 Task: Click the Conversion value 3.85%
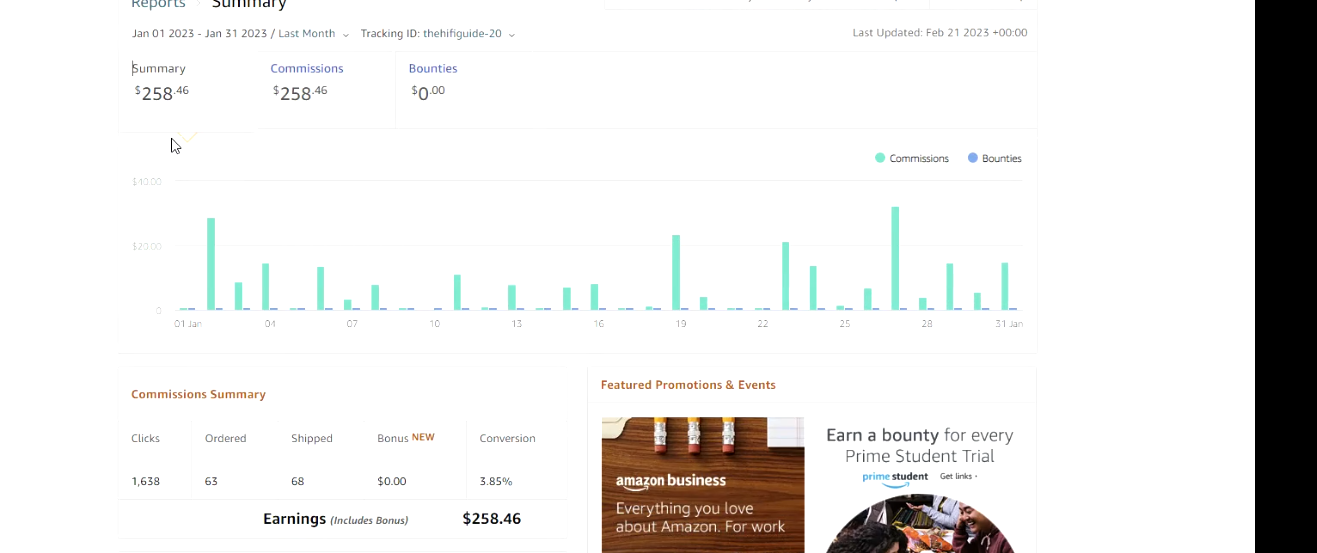pos(496,481)
